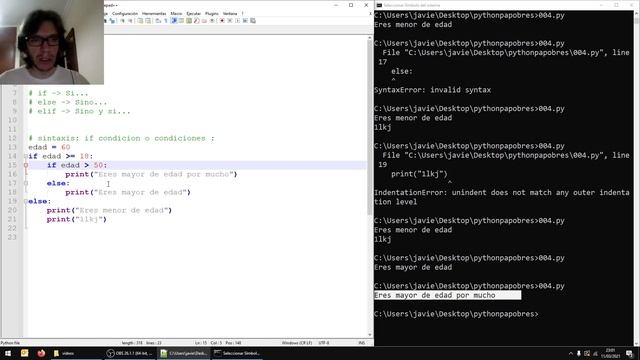Click the Save Recorded Macro icon
The width and height of the screenshot is (640, 360).
coord(253,20)
